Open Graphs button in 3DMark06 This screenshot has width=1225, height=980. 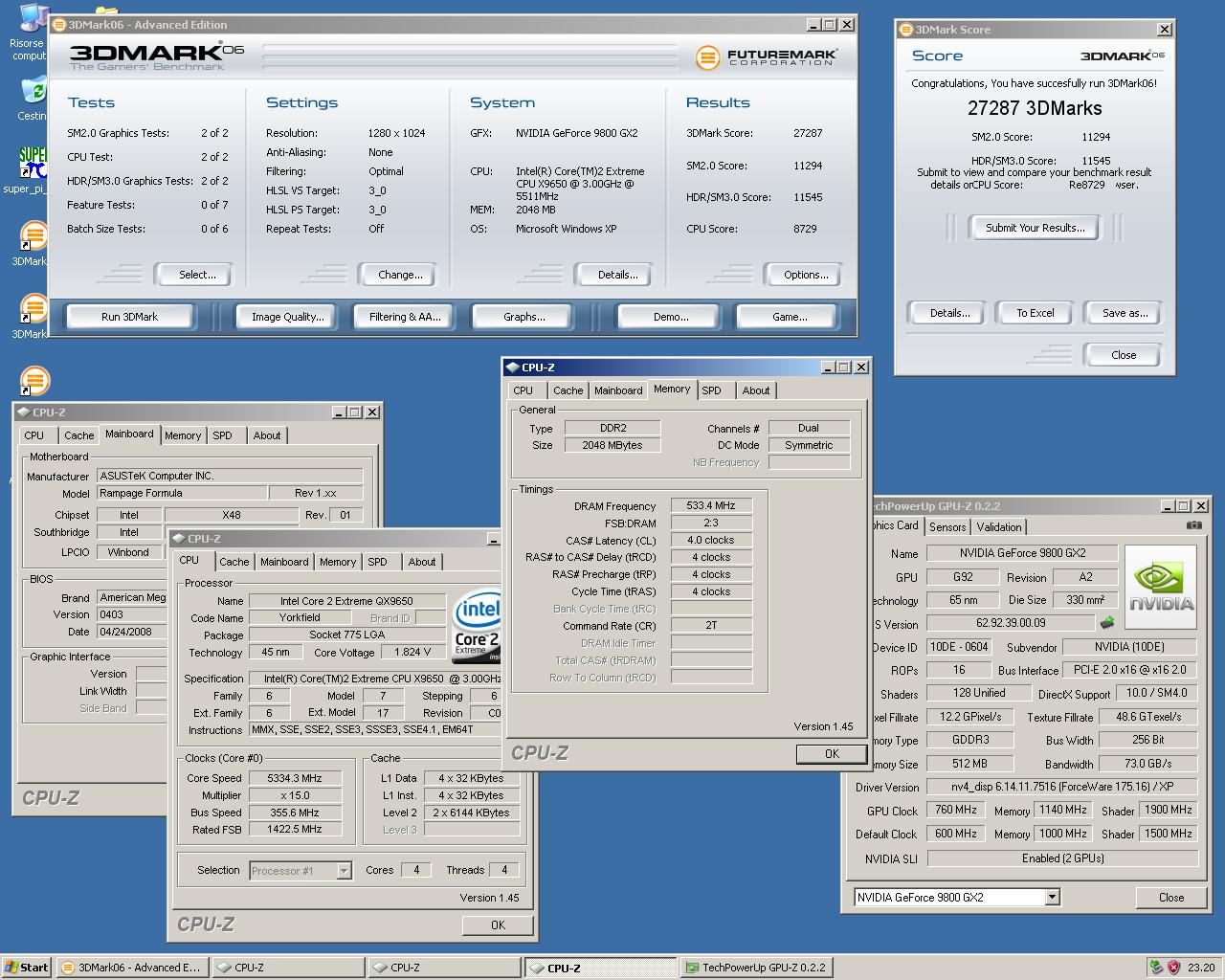pyautogui.click(x=523, y=317)
